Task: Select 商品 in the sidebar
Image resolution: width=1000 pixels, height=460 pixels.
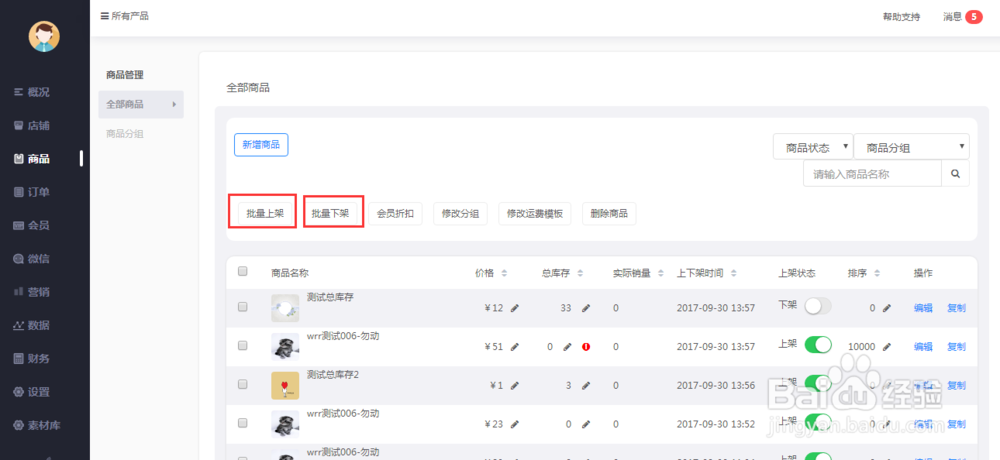Action: (32, 159)
